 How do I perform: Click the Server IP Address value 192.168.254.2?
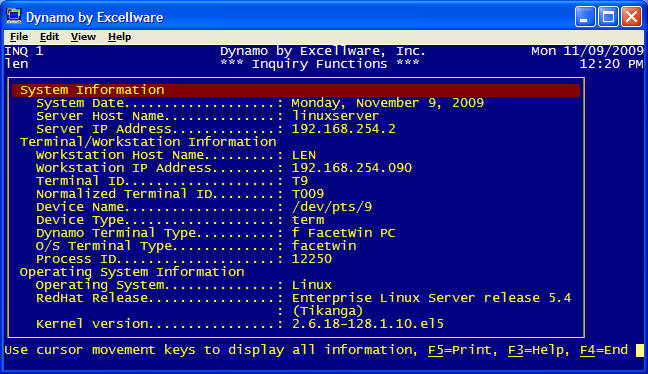343,129
